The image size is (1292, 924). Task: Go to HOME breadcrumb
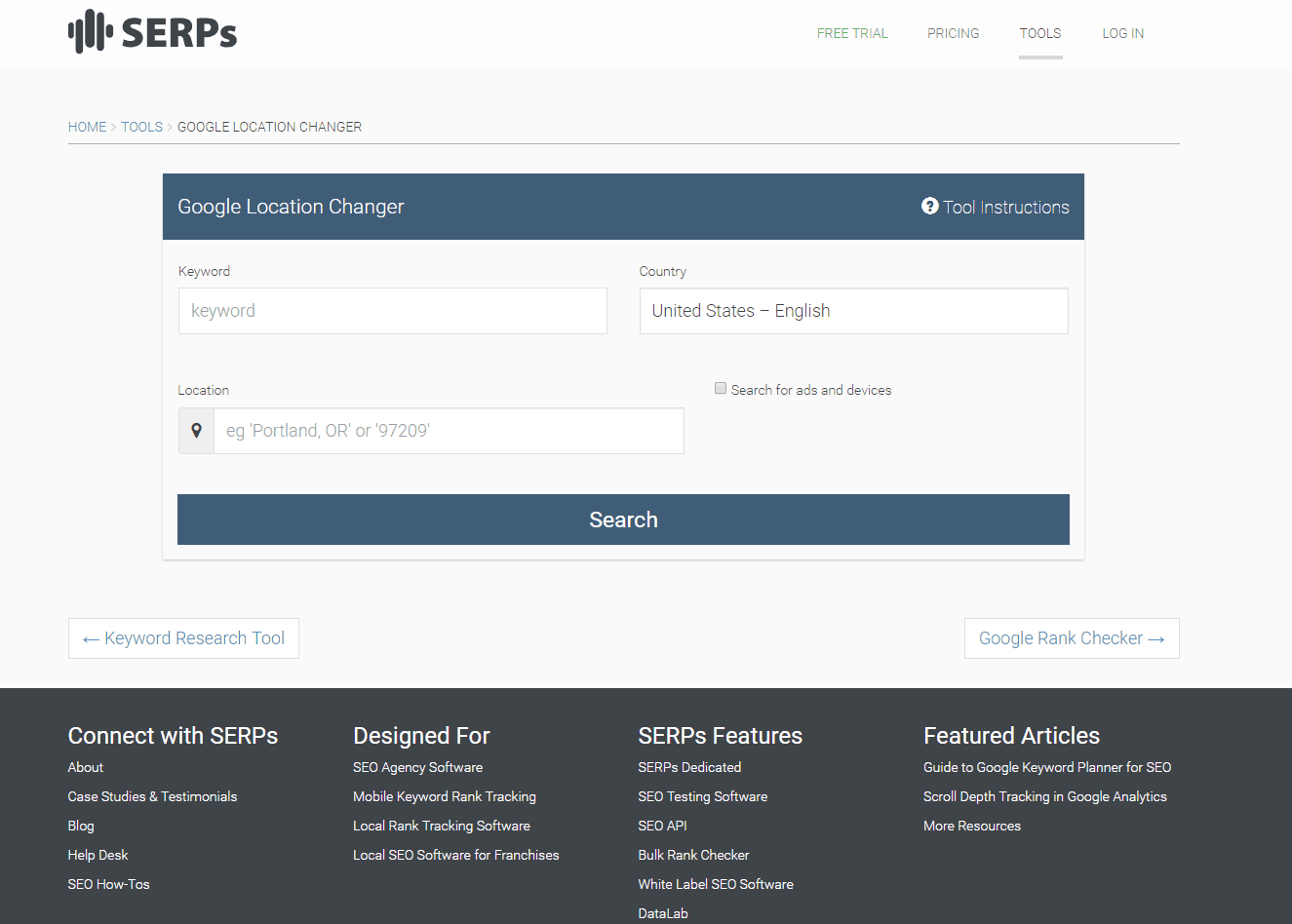pyautogui.click(x=87, y=127)
